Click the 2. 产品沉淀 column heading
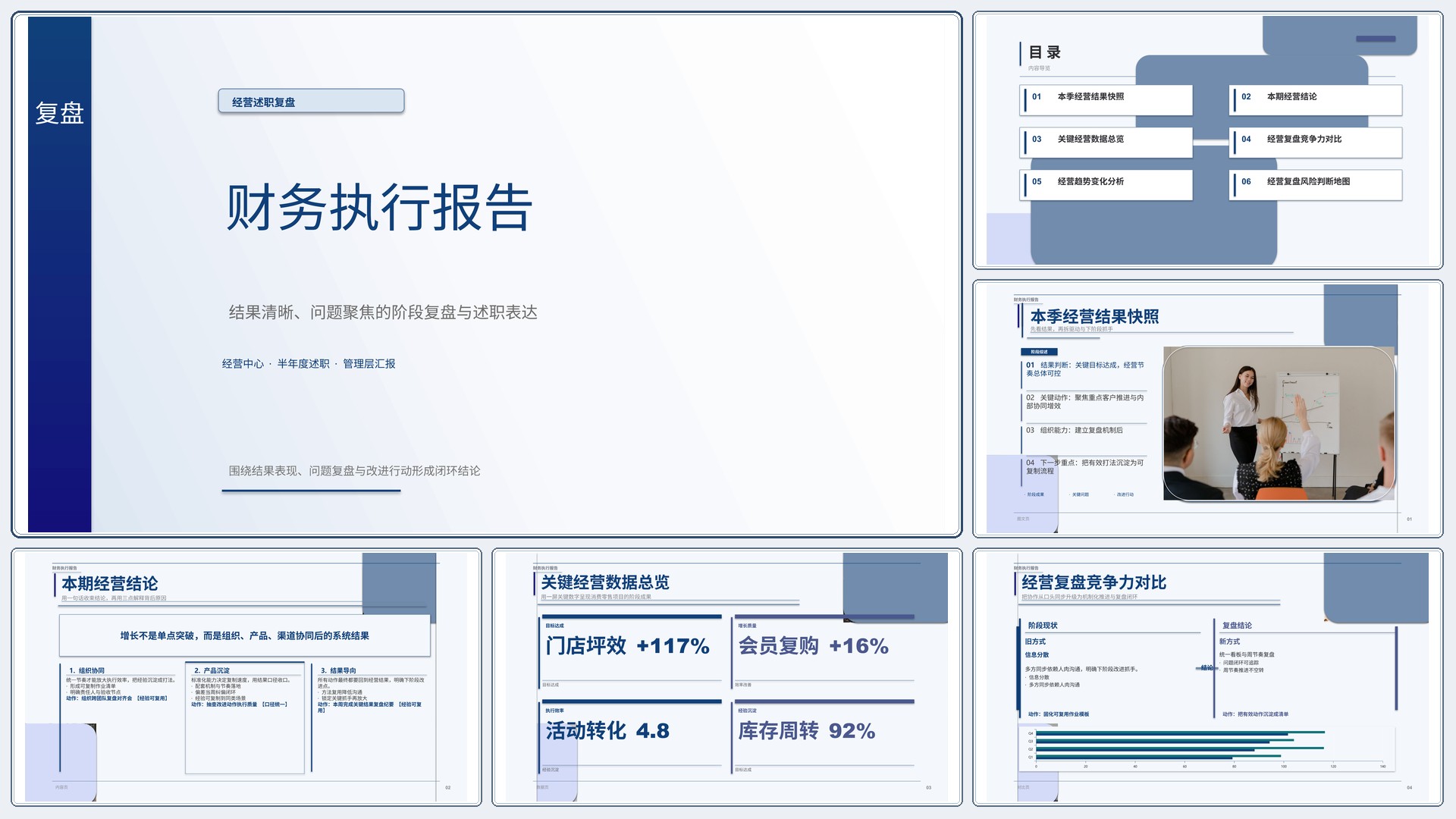 (x=212, y=670)
